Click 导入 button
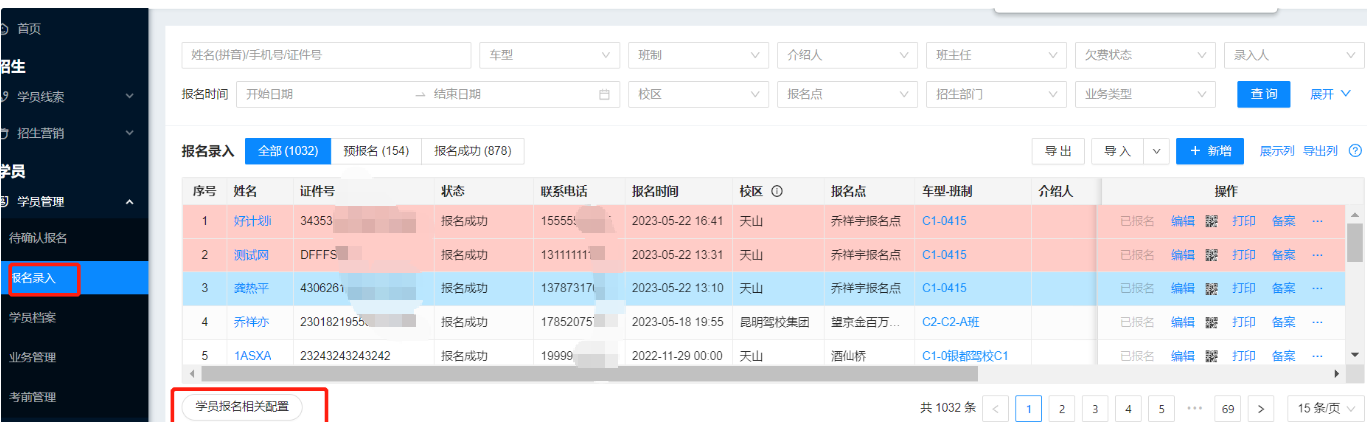This screenshot has width=1367, height=422. (1118, 151)
